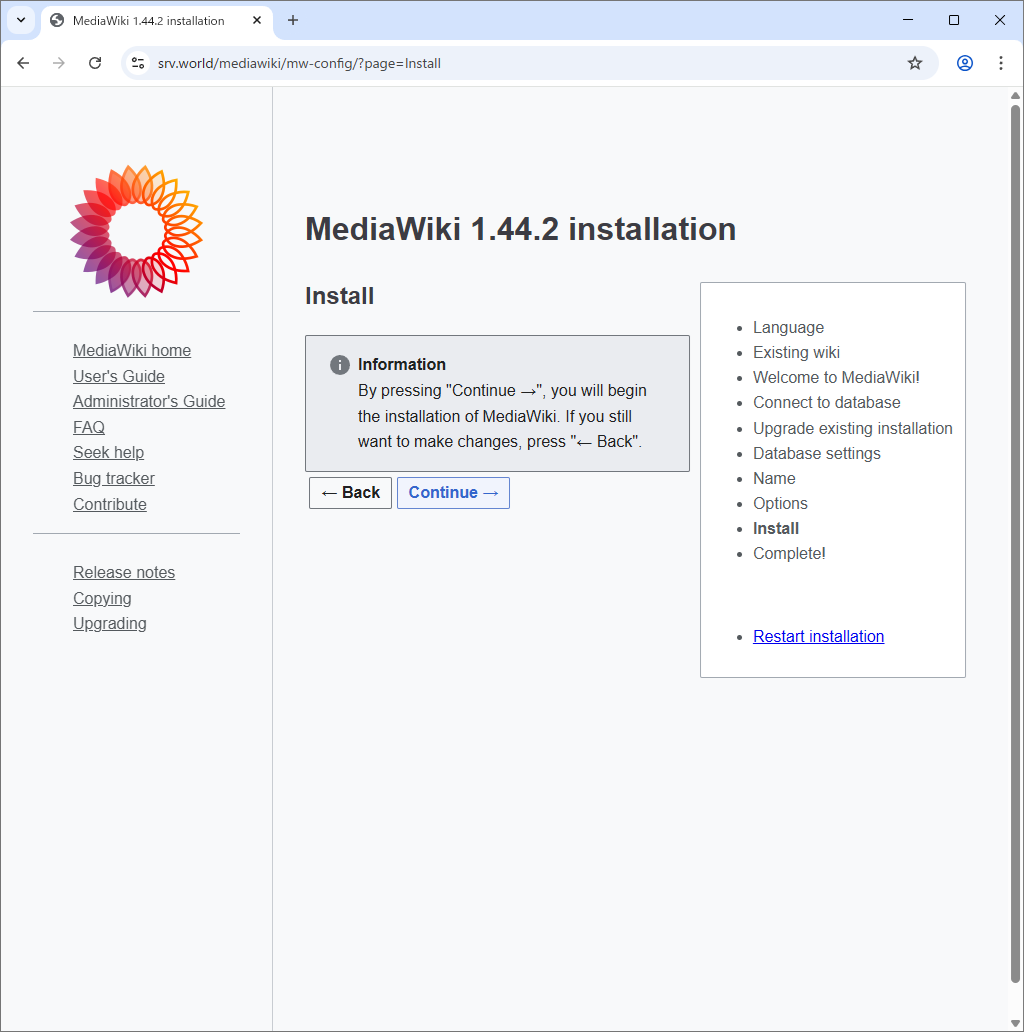This screenshot has width=1024, height=1032.
Task: Open Chrome's three-dot menu
Action: coord(1001,63)
